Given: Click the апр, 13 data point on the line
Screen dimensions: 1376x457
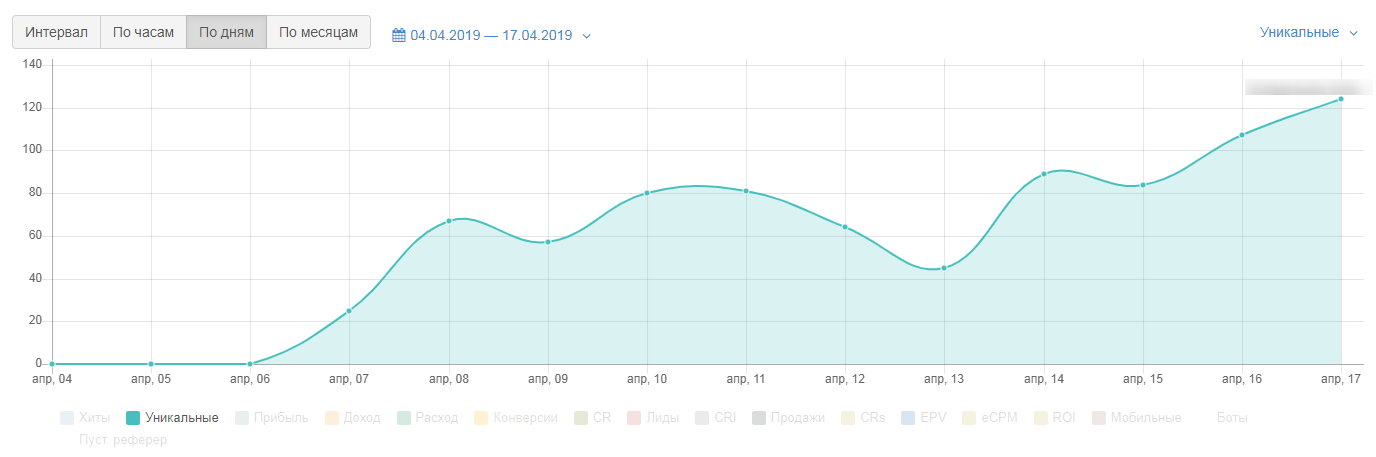Looking at the screenshot, I should point(943,268).
